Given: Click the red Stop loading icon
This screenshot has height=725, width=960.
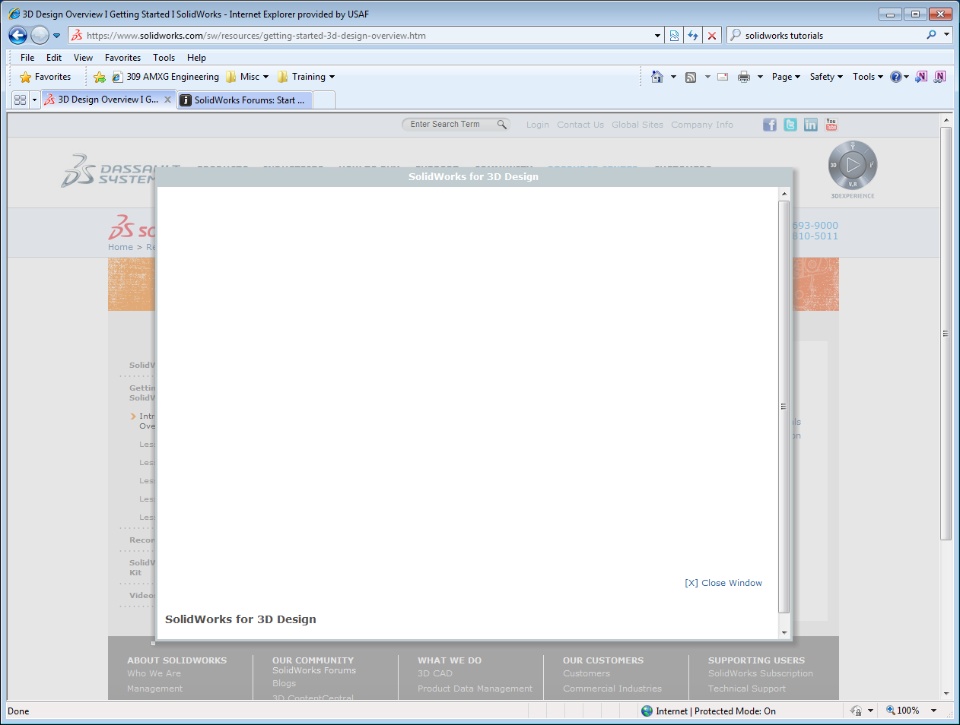Looking at the screenshot, I should tap(711, 36).
